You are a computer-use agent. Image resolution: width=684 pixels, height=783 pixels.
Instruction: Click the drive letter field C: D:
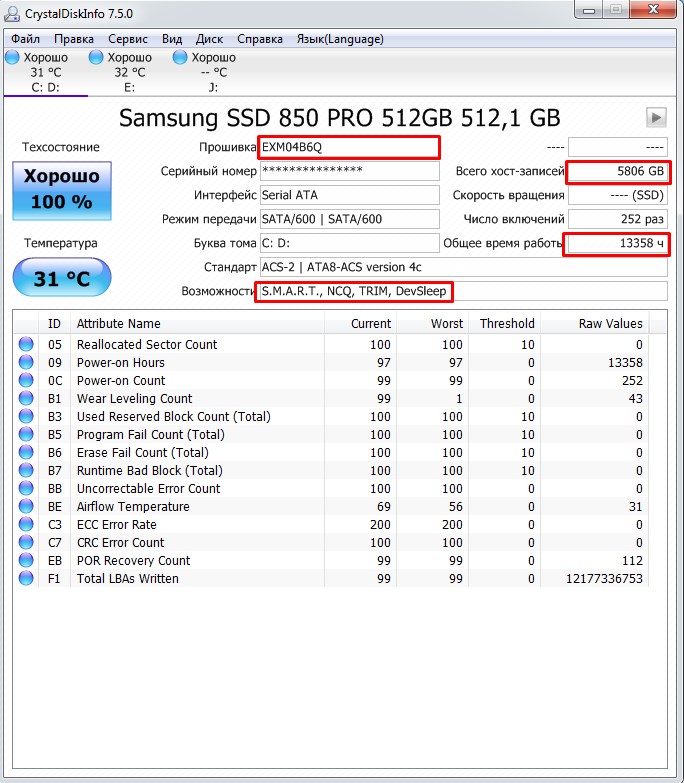349,243
